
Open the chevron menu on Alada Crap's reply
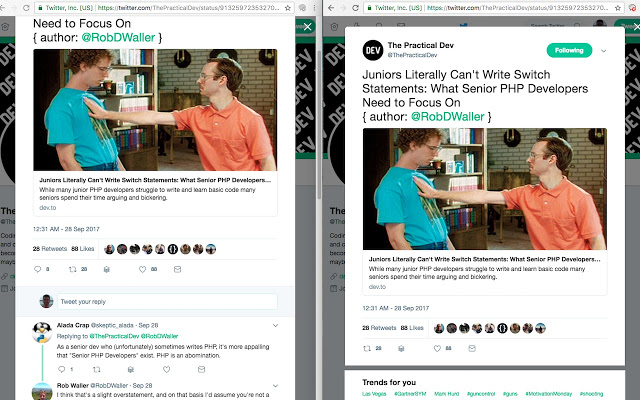[x=276, y=325]
